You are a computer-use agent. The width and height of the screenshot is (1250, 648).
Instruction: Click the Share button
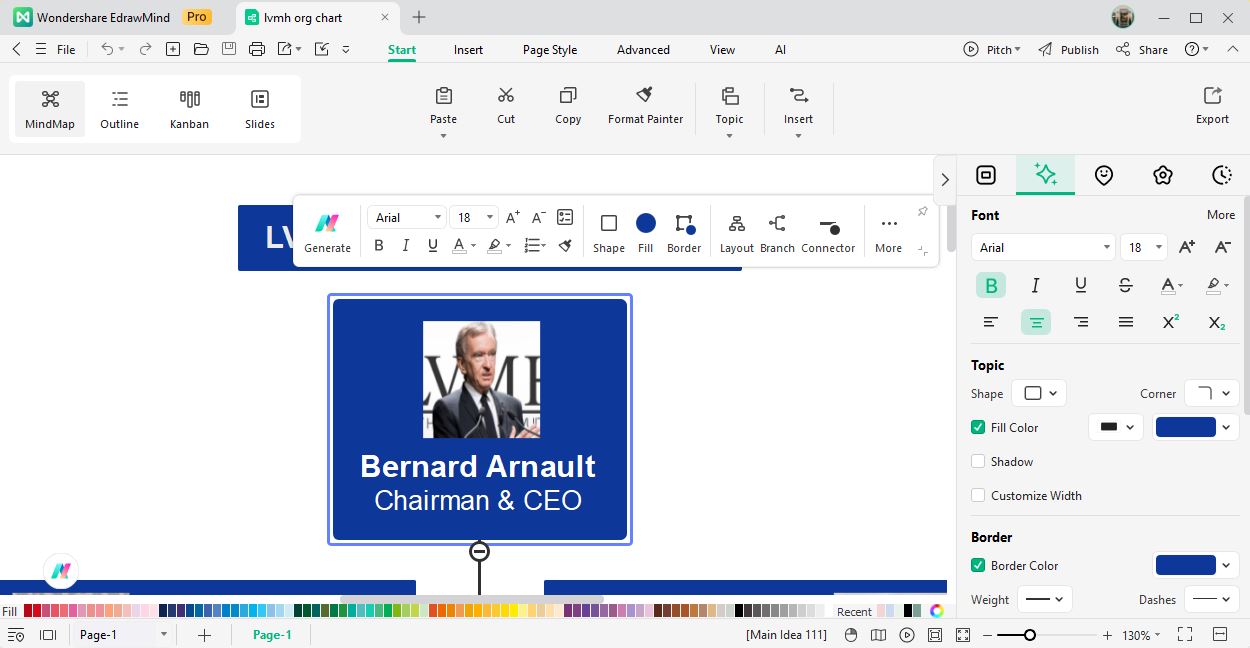1141,49
